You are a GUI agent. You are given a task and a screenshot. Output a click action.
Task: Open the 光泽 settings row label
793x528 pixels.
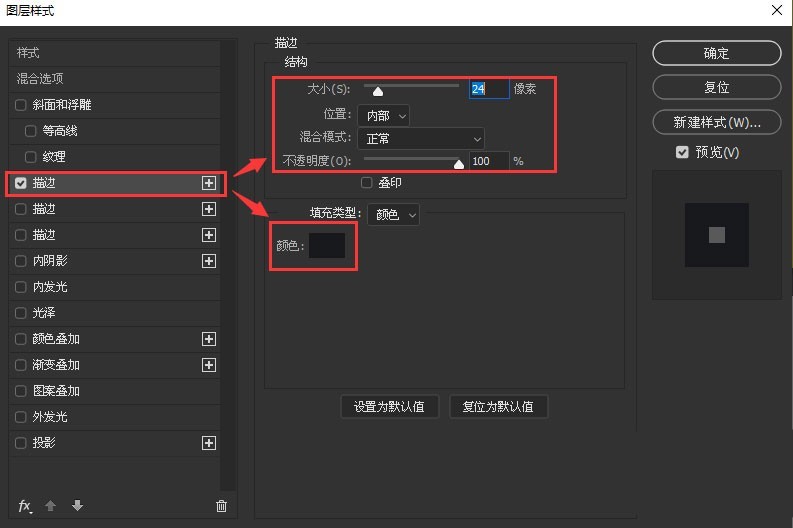pos(44,313)
